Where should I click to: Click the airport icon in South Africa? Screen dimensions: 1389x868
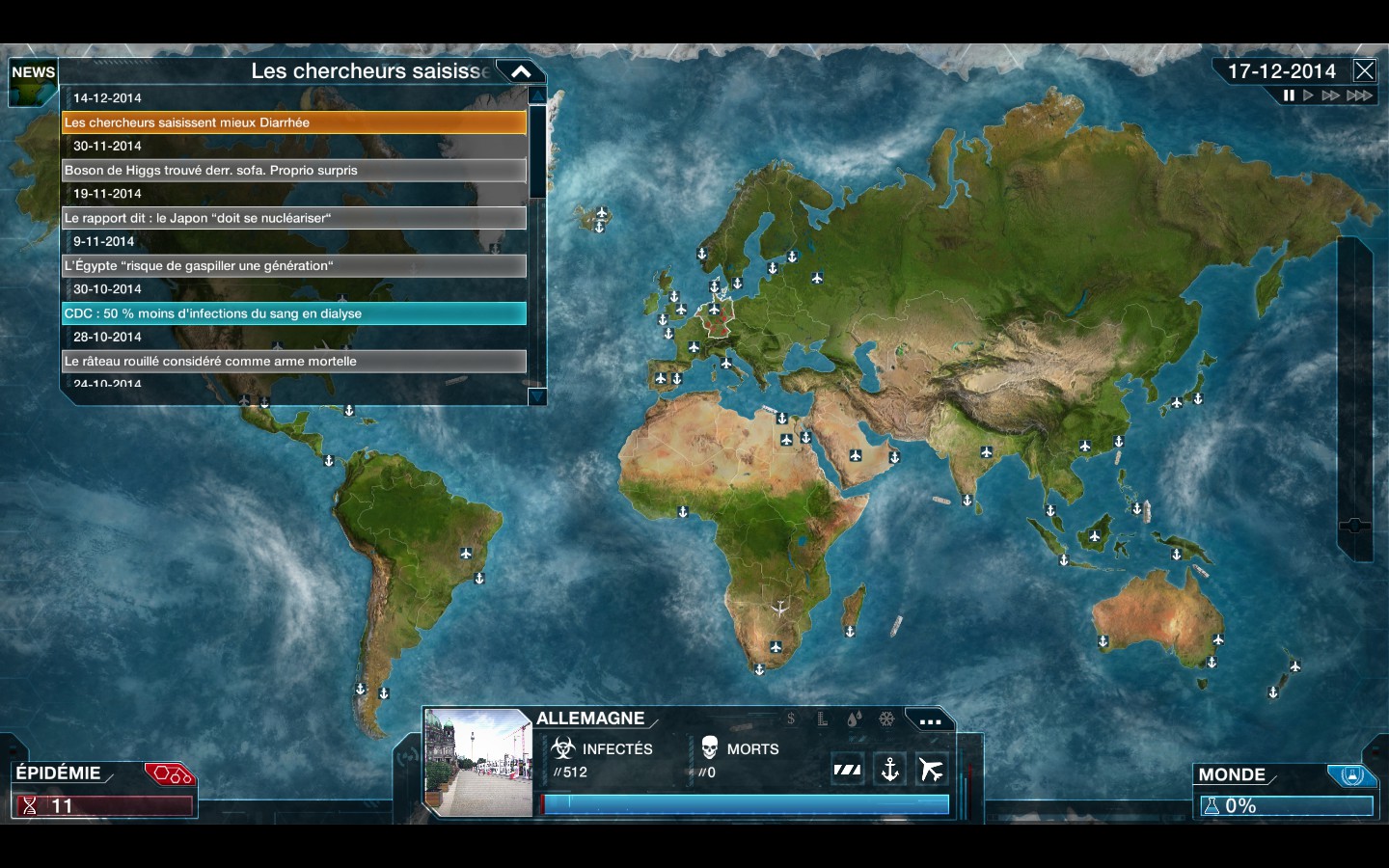coord(776,646)
